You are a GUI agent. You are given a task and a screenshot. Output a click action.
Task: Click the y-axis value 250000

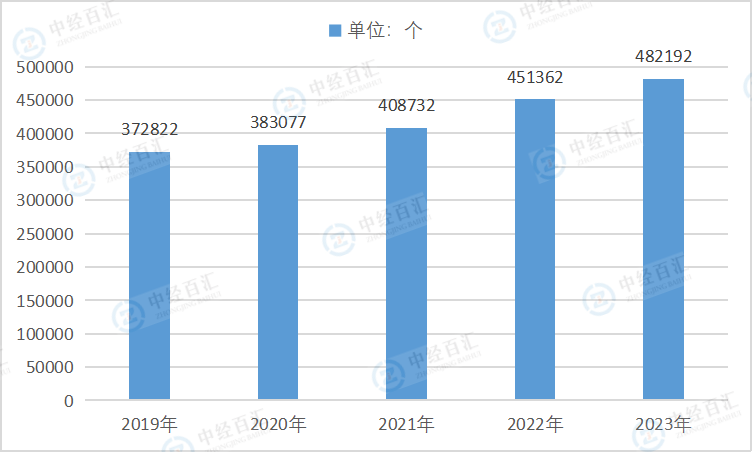pos(45,234)
